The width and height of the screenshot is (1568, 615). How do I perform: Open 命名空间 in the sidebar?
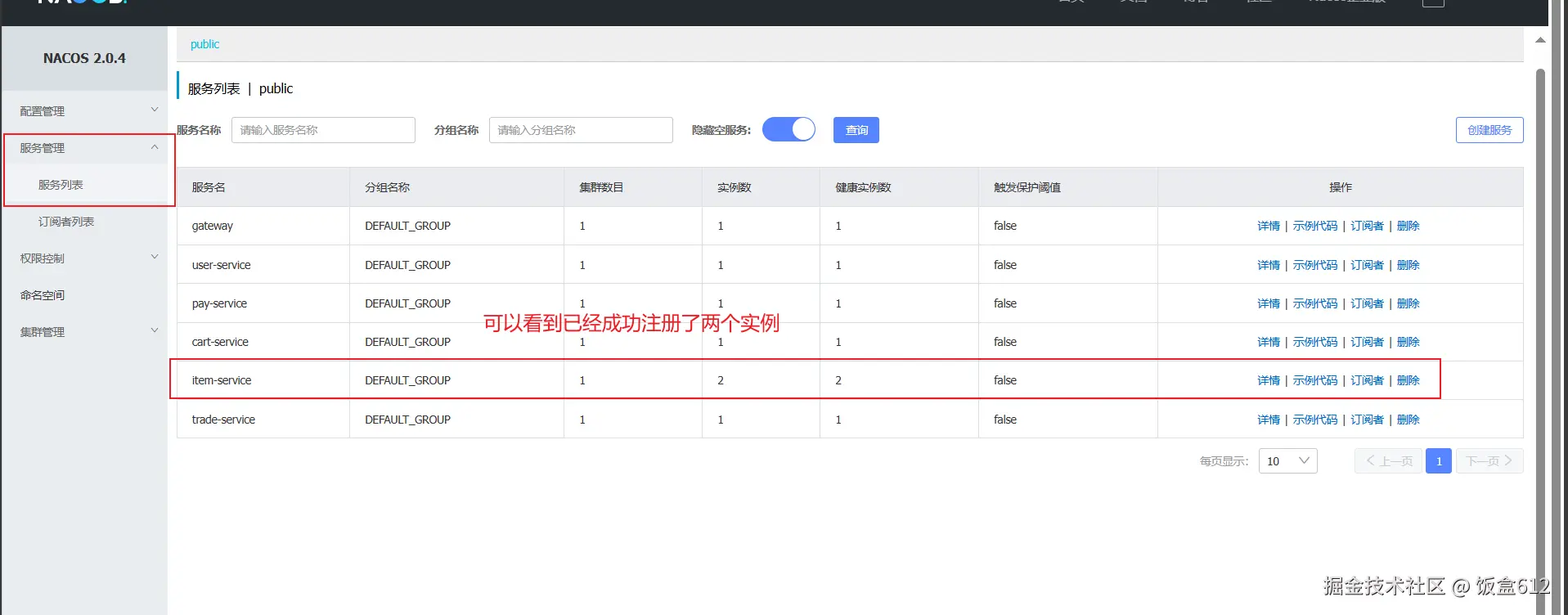43,295
